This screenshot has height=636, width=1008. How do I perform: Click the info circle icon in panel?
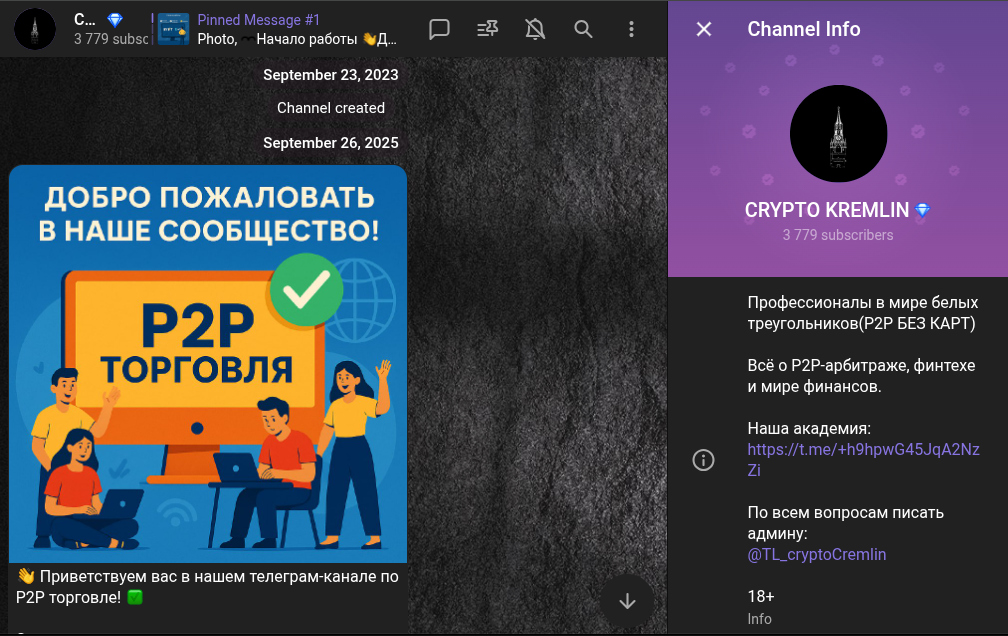pos(704,460)
